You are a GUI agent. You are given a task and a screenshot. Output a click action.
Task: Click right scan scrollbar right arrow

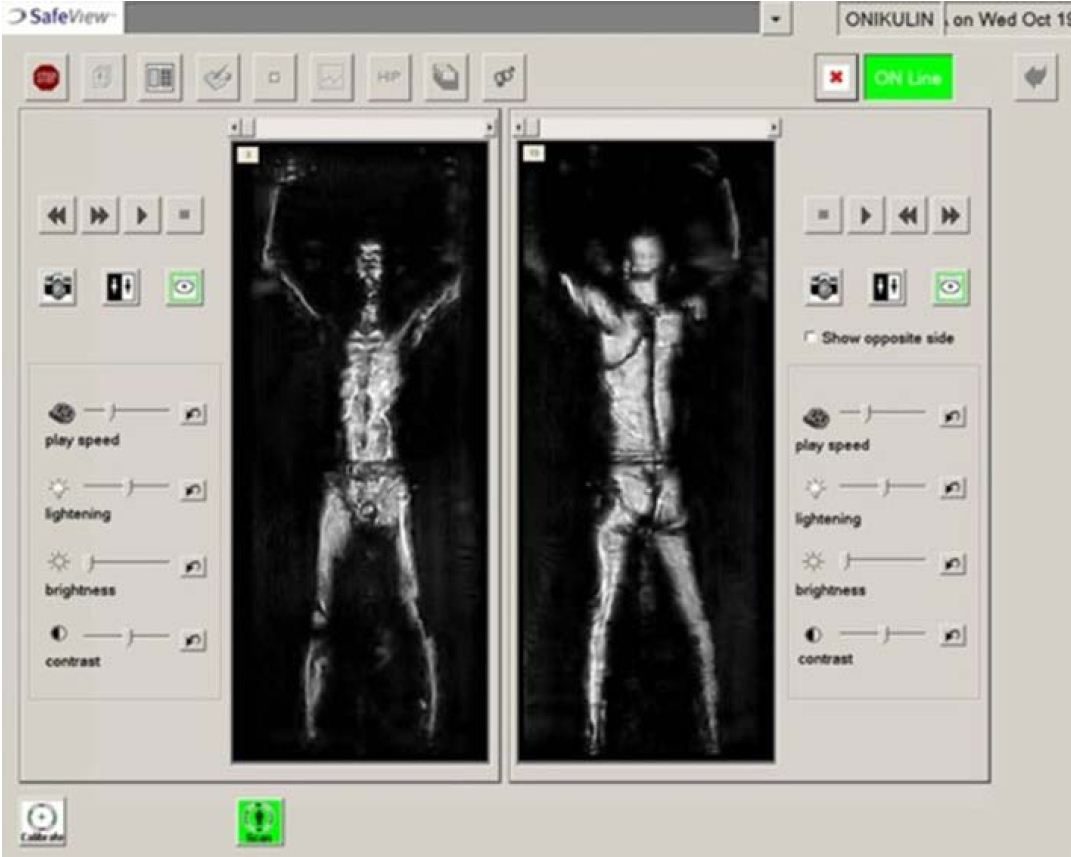click(774, 127)
